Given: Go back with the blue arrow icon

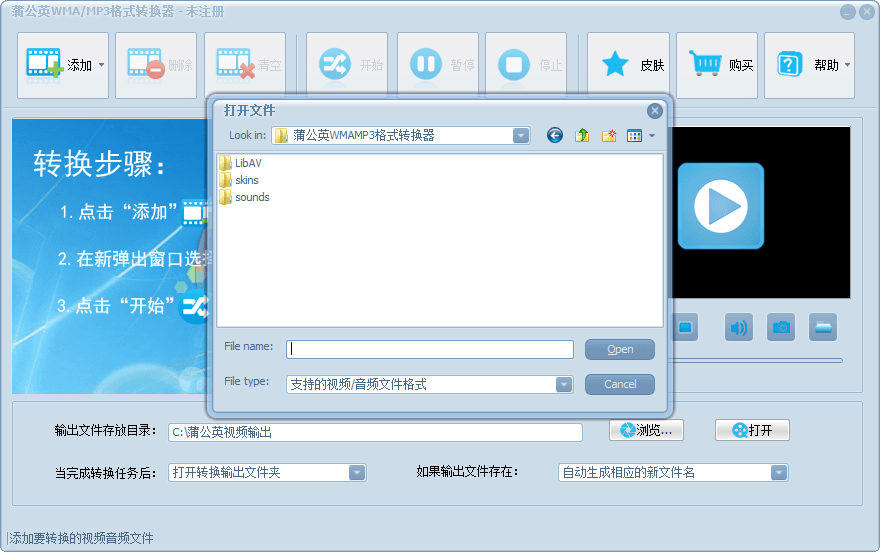Looking at the screenshot, I should point(554,135).
